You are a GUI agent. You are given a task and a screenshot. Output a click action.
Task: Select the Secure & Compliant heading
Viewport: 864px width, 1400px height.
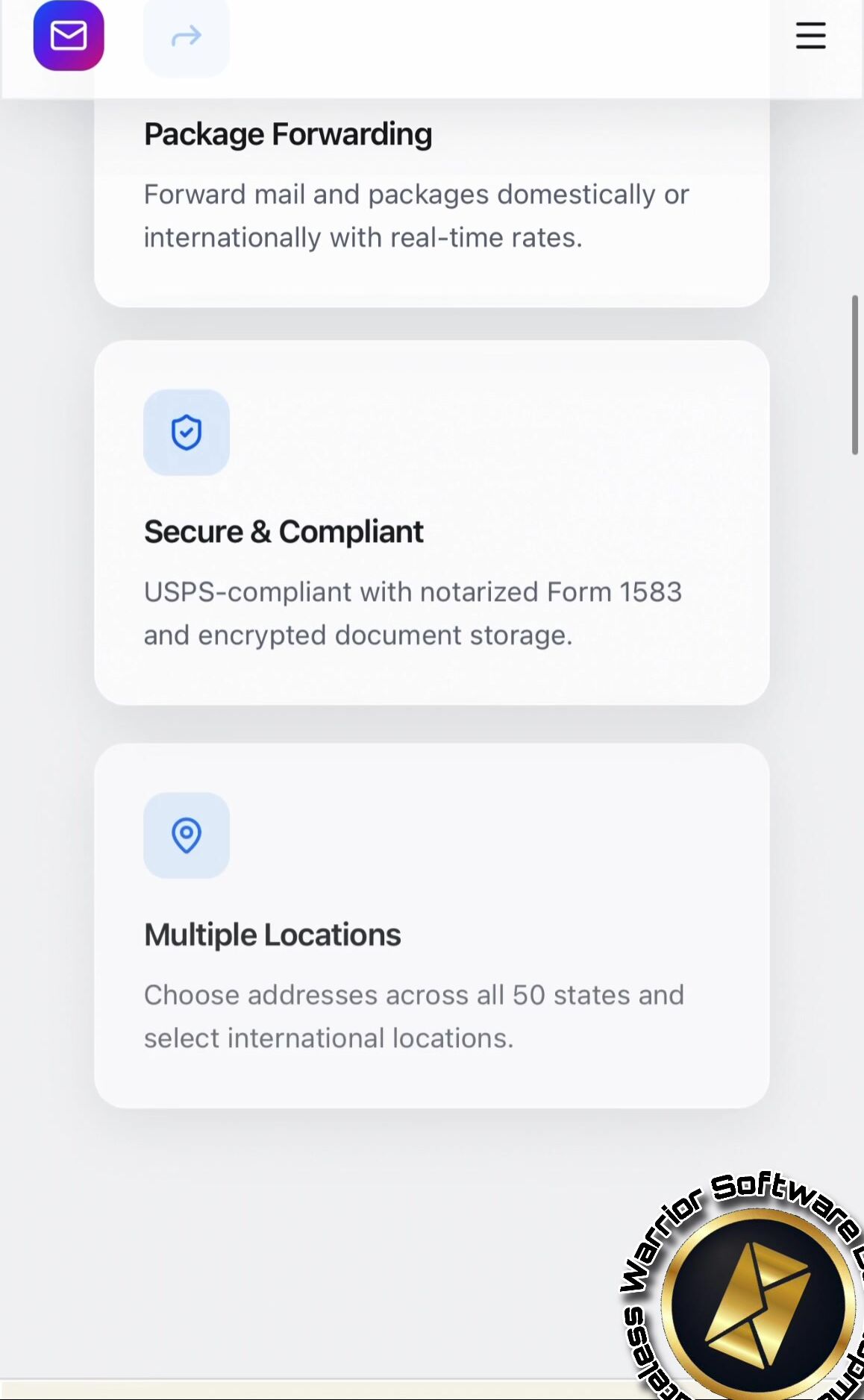[x=284, y=532]
